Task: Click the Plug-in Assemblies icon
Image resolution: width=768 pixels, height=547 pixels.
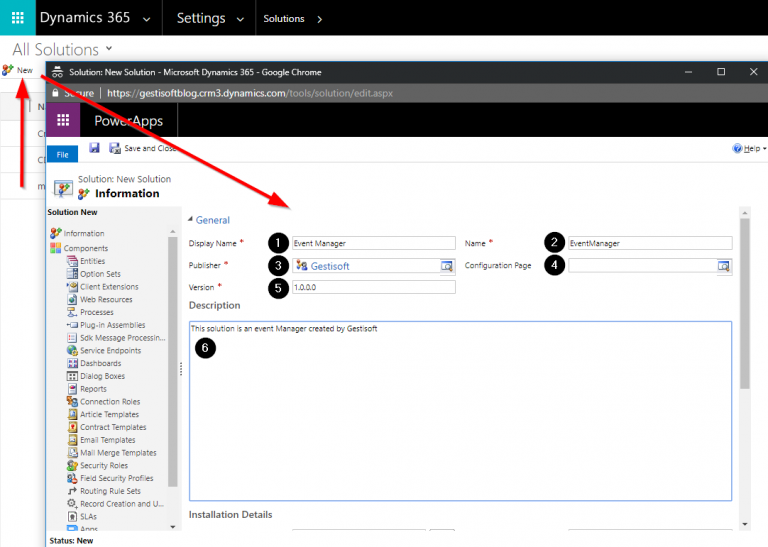Action: click(72, 325)
